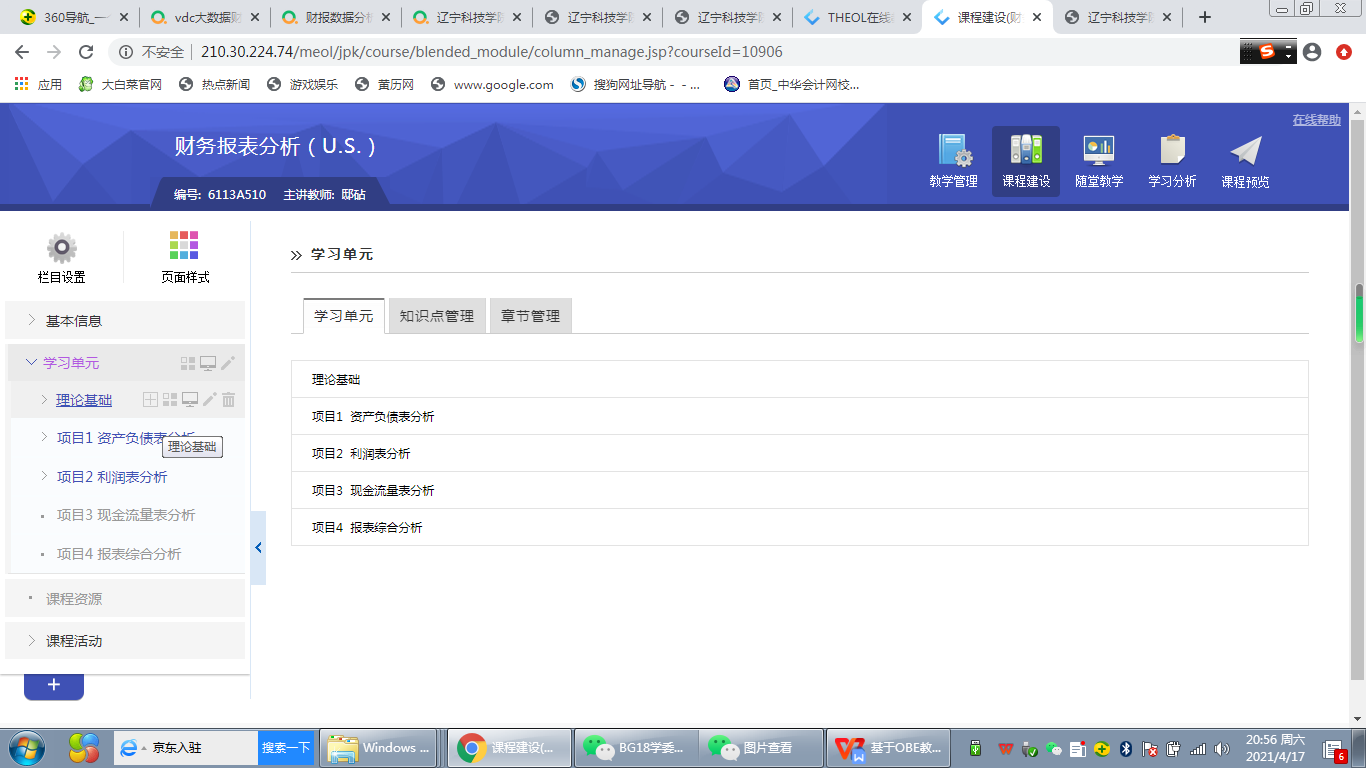Screen dimensions: 1366x768
Task: Click monitor preview icon in 学习单元 row
Action: coord(208,363)
